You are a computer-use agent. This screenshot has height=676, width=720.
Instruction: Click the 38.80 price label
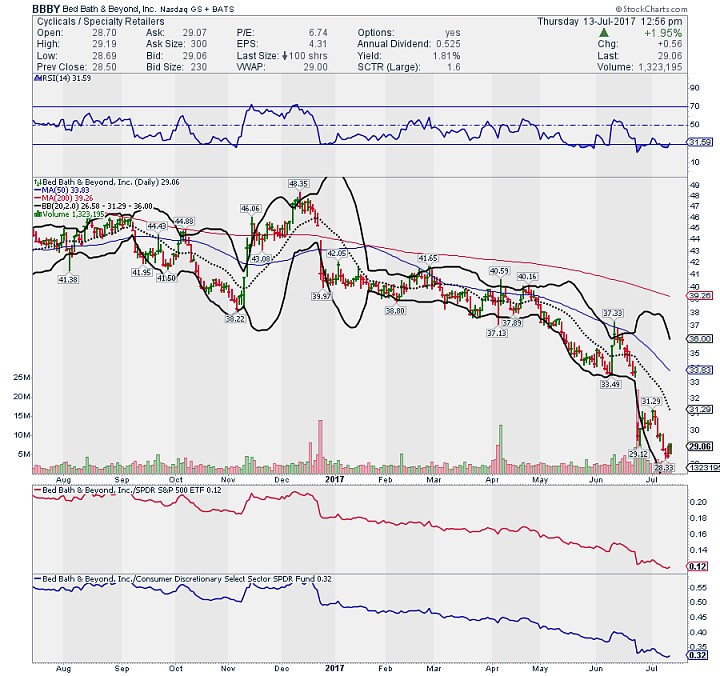click(395, 311)
